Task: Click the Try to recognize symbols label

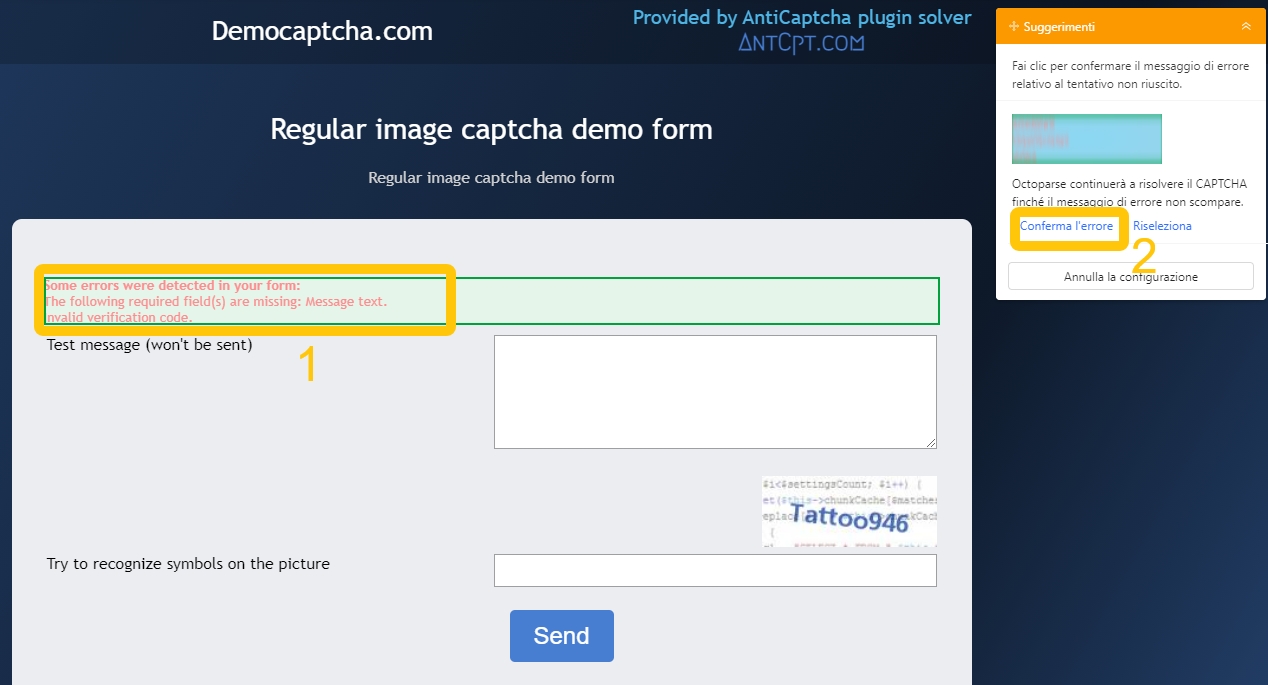Action: pos(188,563)
